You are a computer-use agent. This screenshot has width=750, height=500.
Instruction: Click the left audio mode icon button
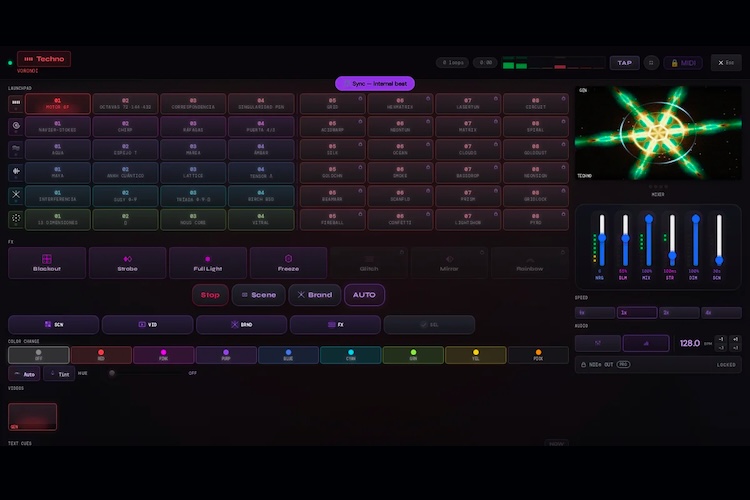598,343
